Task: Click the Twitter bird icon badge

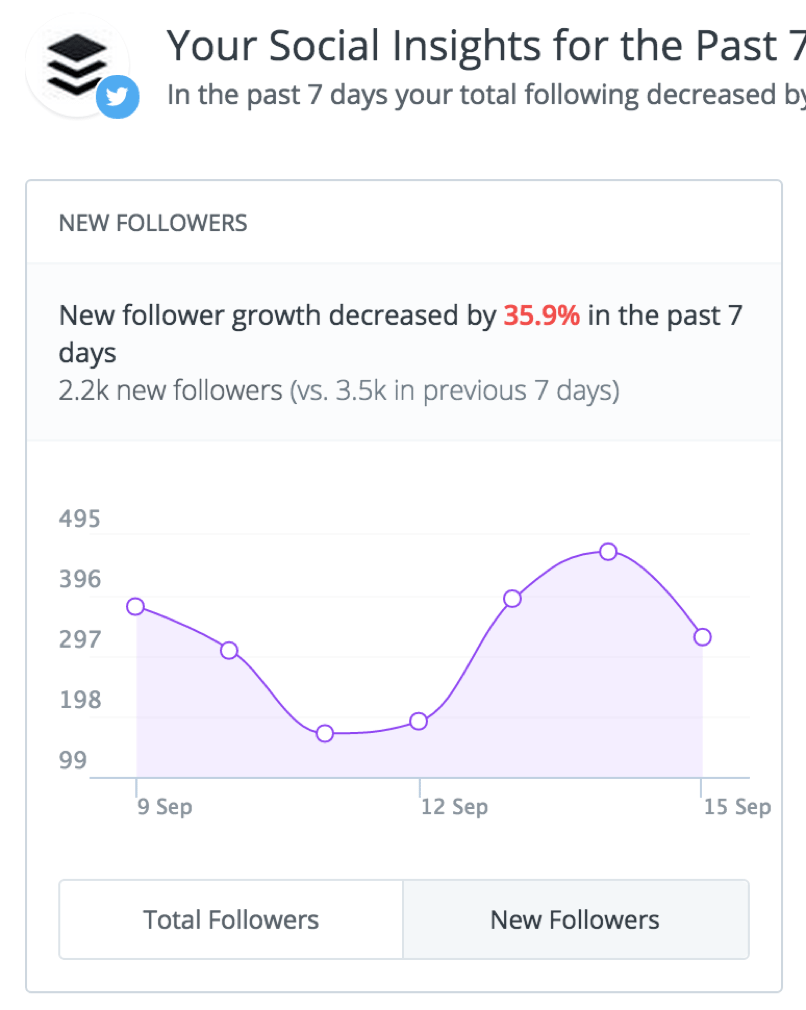Action: 117,98
